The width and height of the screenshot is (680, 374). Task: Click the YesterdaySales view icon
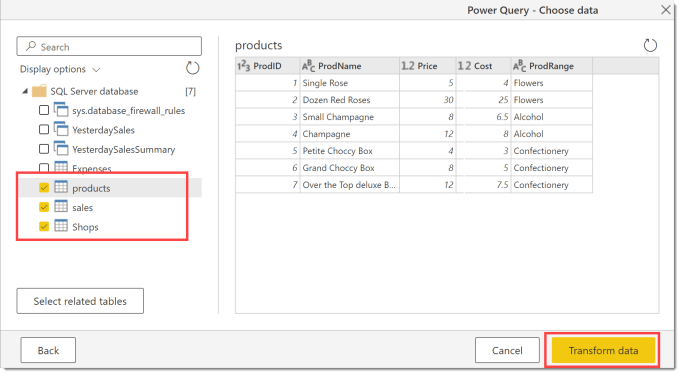(x=61, y=129)
